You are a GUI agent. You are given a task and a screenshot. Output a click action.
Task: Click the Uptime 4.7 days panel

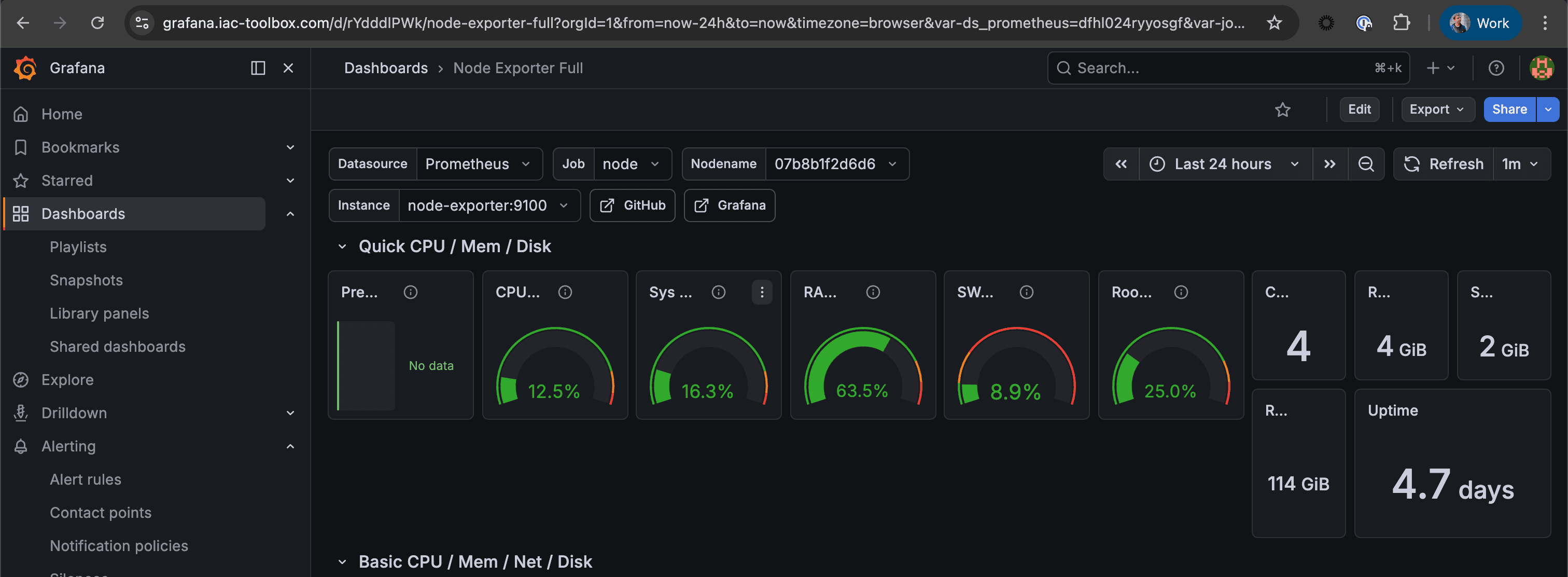coord(1452,463)
